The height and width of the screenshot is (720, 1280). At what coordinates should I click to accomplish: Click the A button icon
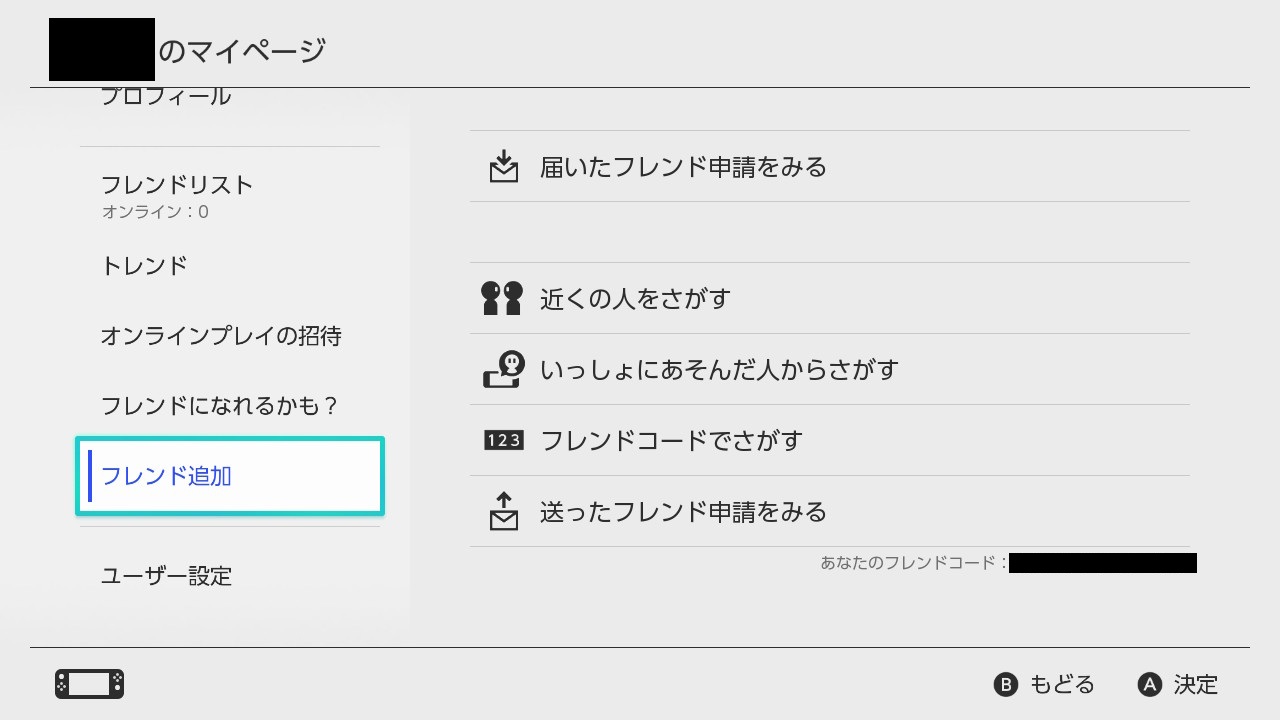point(1150,684)
